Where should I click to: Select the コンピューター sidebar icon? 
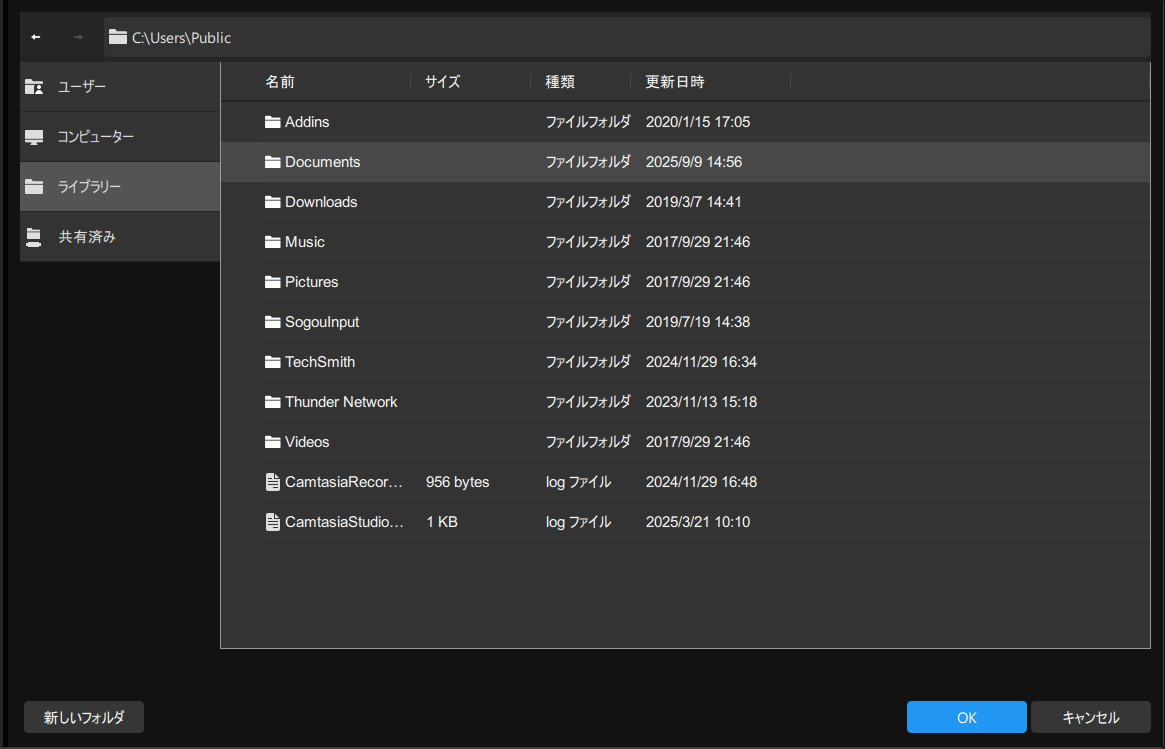tap(34, 137)
